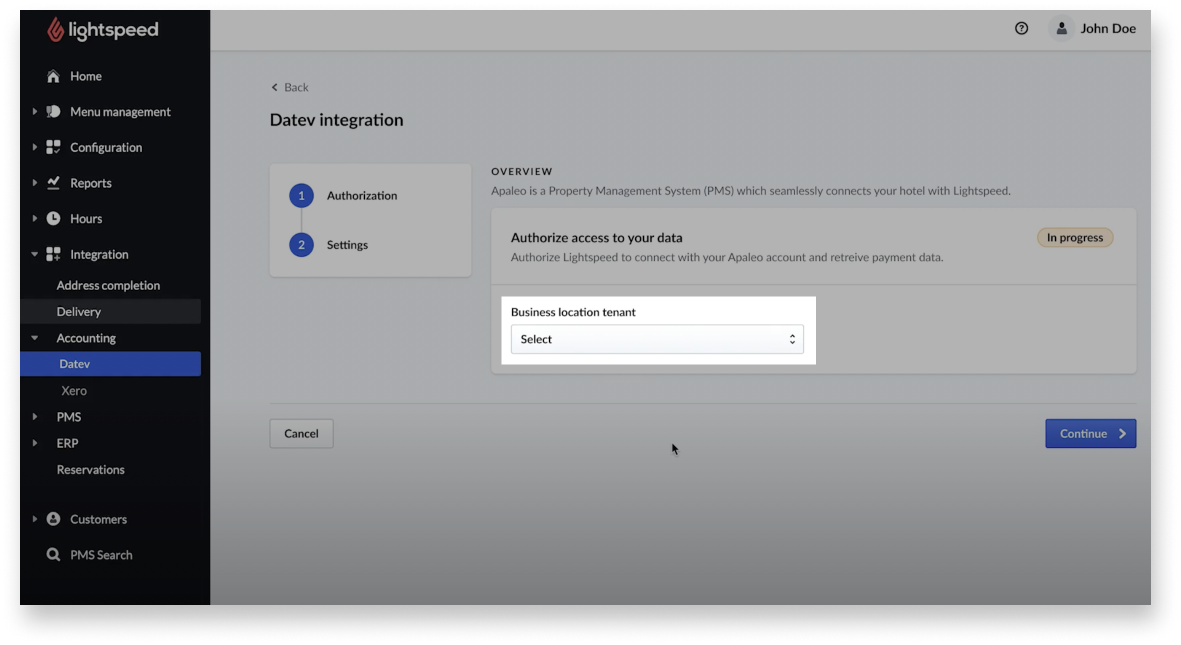Viewport: 1181px width, 645px height.
Task: Expand the Reports section arrow
Action: point(34,182)
